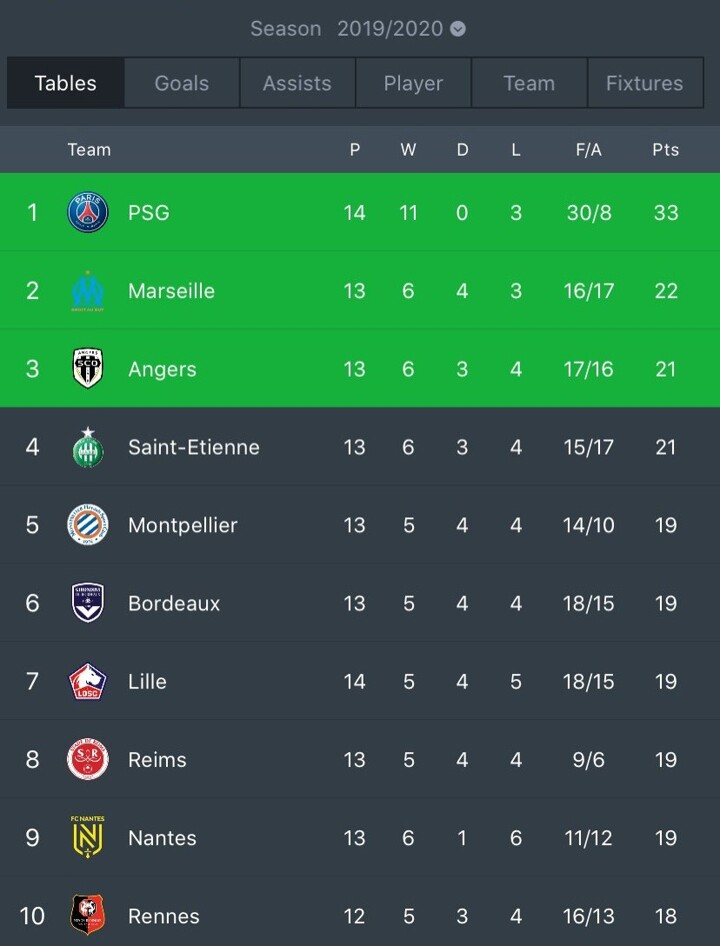
Task: Select the Lille LOSC logo
Action: pos(88,681)
